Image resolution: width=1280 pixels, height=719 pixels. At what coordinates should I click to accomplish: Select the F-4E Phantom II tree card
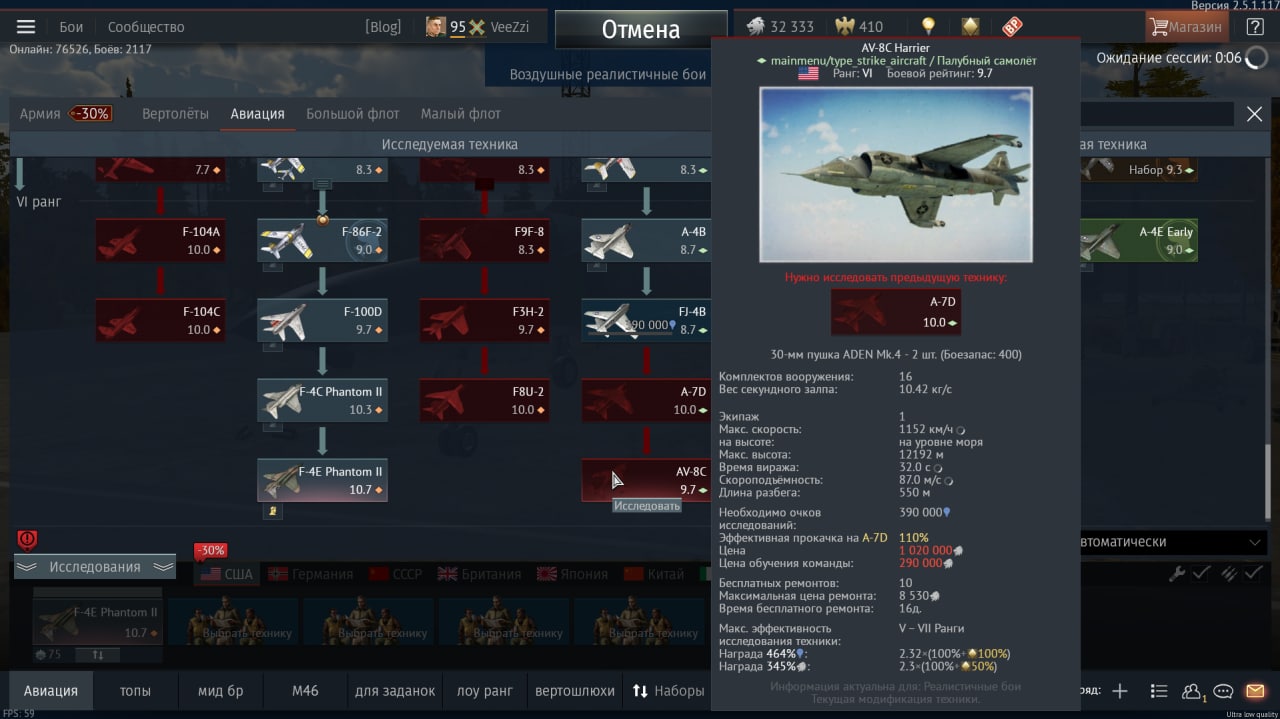click(x=322, y=481)
